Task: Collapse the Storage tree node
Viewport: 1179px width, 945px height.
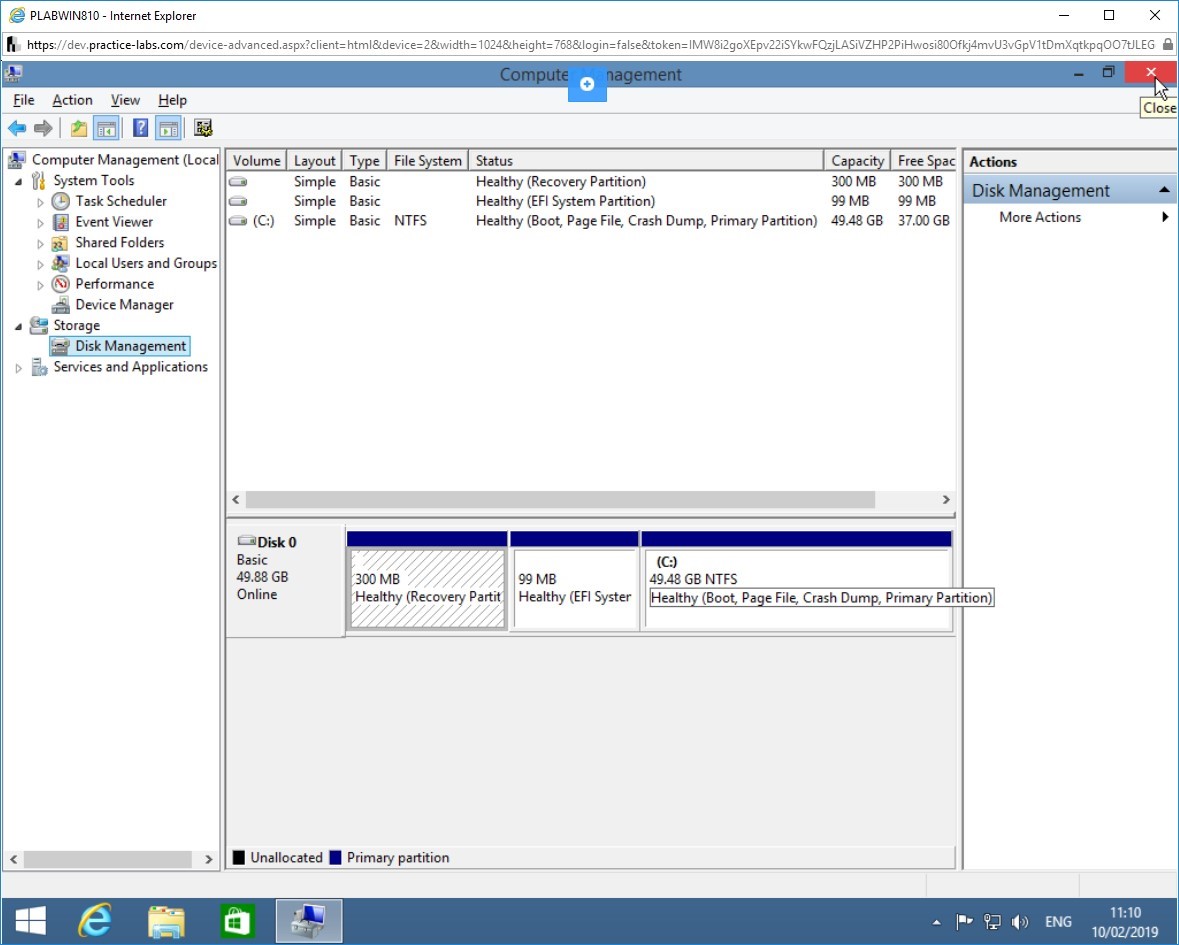Action: click(x=19, y=326)
